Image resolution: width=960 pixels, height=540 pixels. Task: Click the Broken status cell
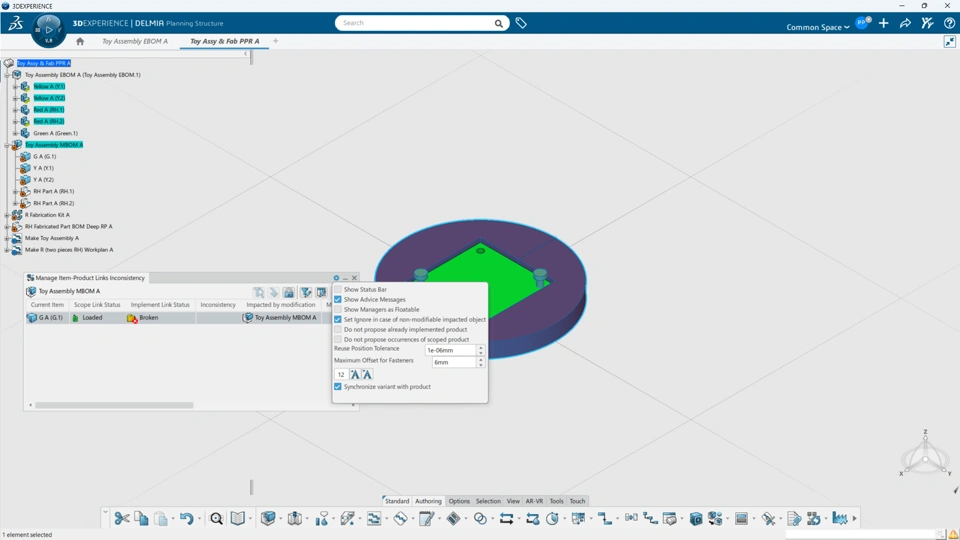pyautogui.click(x=160, y=318)
